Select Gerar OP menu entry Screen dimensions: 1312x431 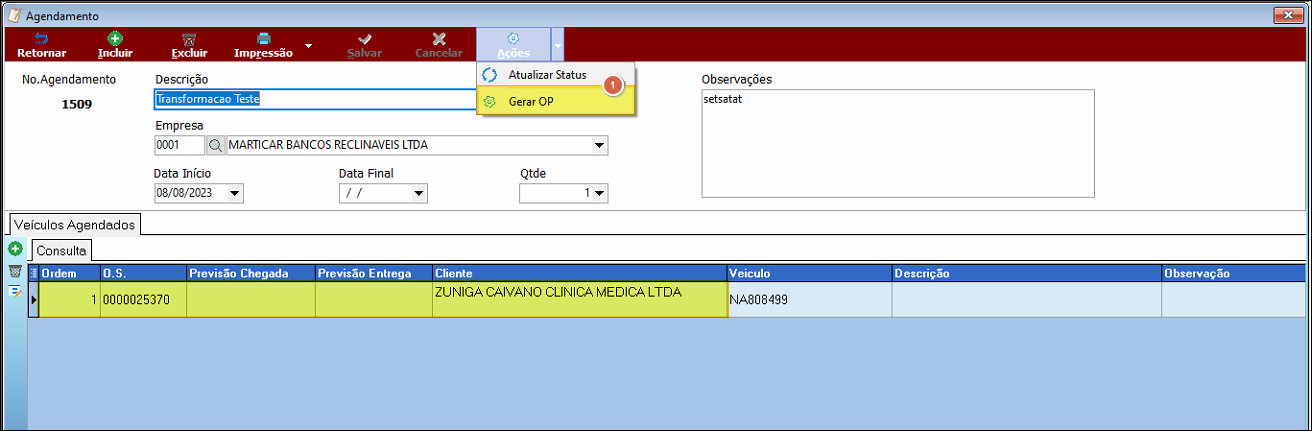tap(555, 102)
